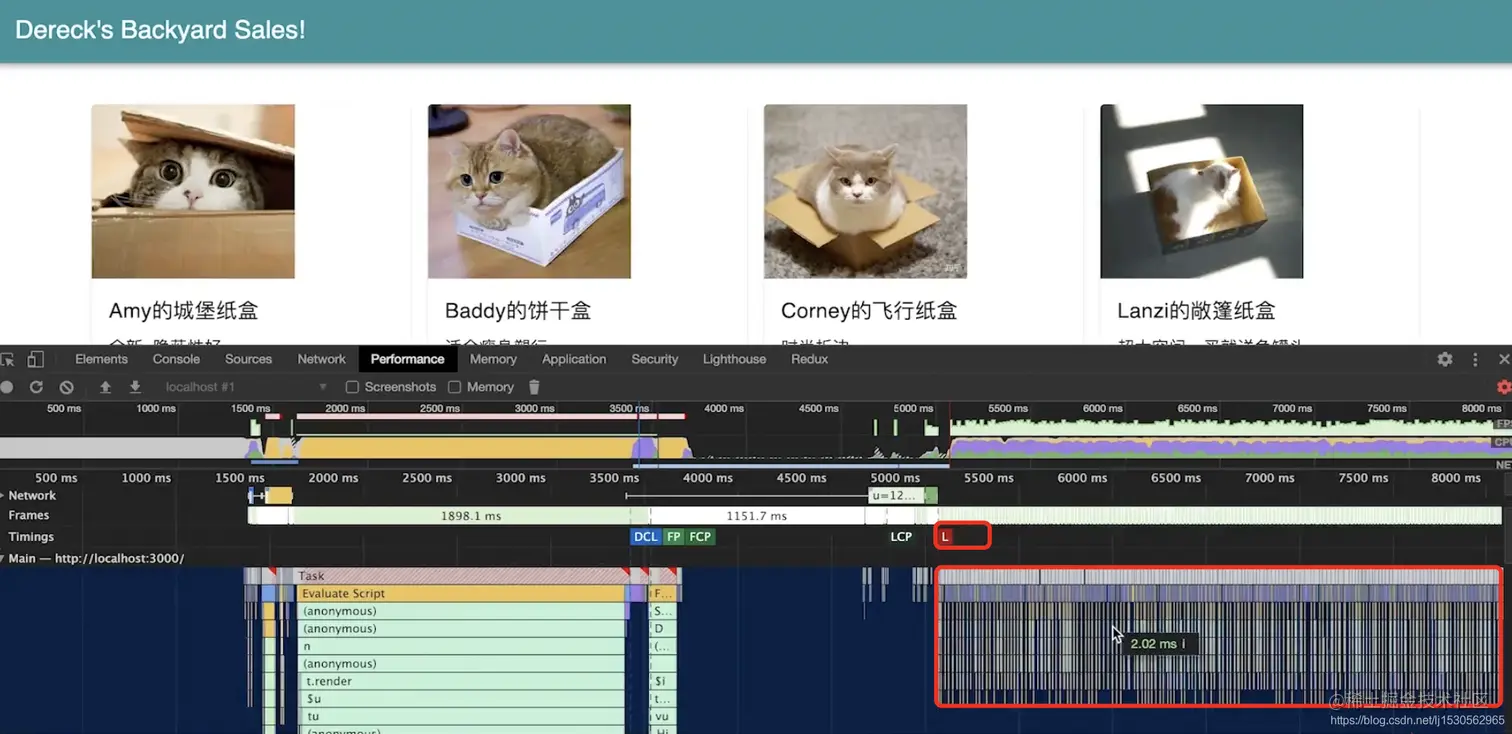Click the red L load marker
The width and height of the screenshot is (1512, 734).
click(x=945, y=537)
